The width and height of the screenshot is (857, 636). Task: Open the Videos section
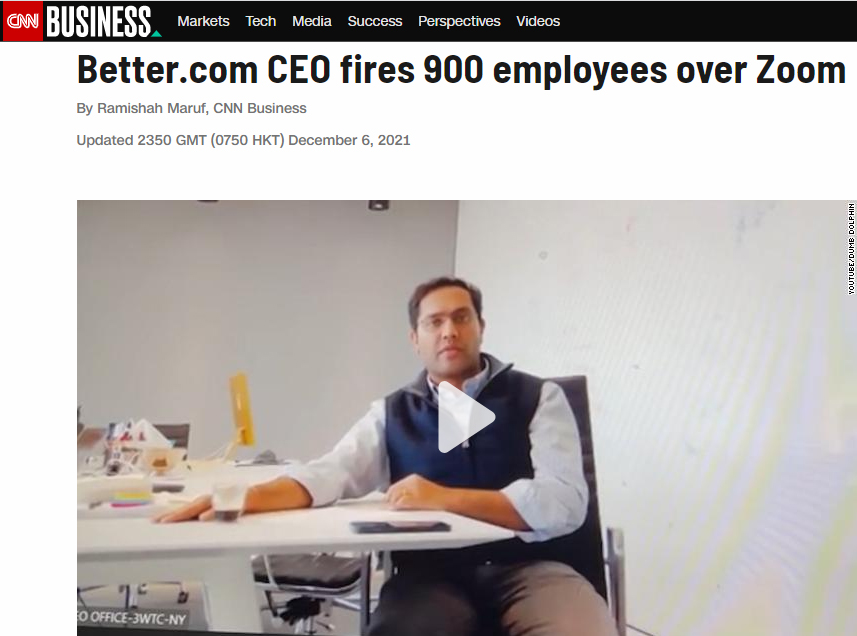pyautogui.click(x=538, y=21)
